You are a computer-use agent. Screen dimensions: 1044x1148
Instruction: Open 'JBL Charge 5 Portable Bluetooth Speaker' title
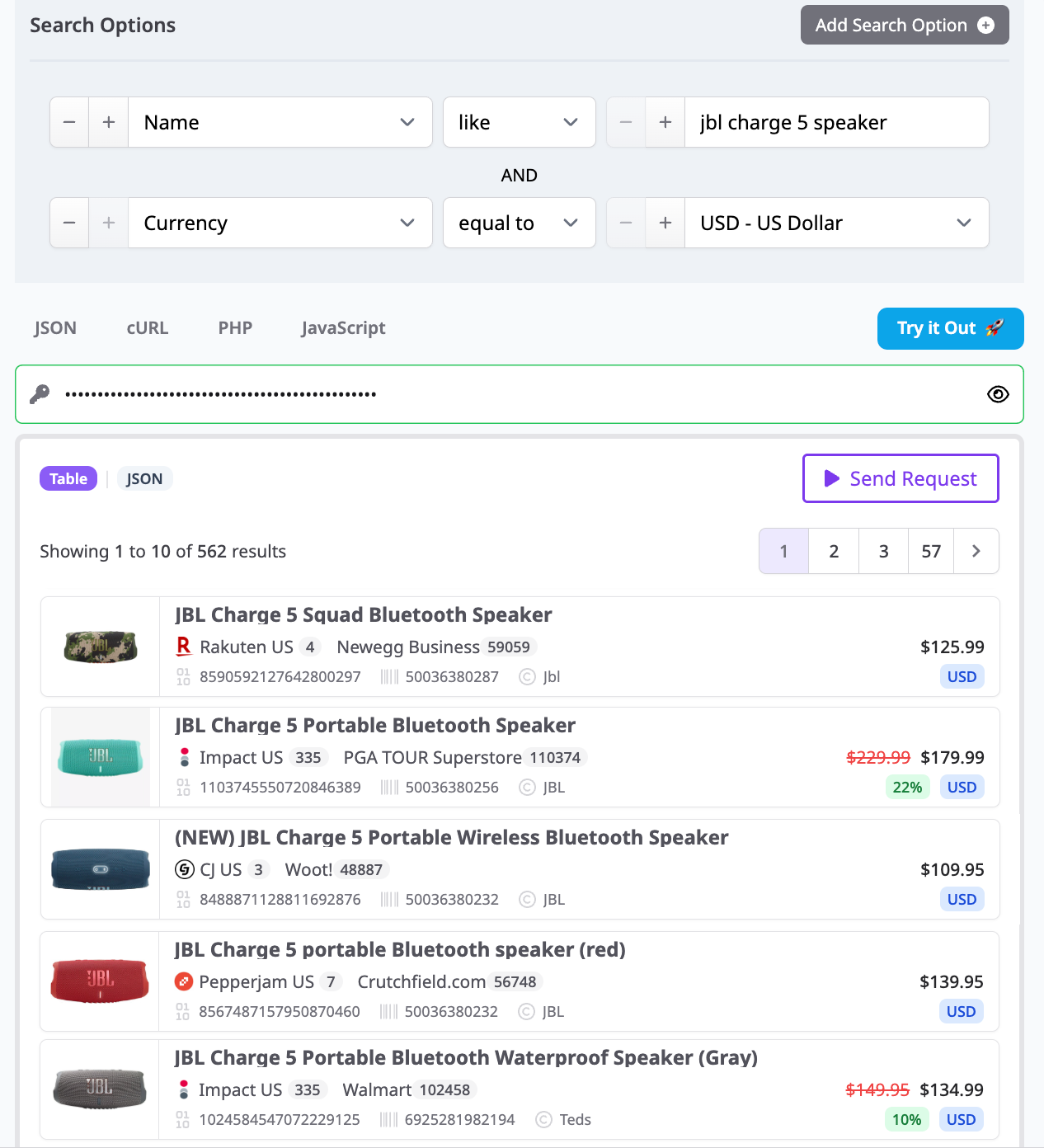(x=375, y=726)
